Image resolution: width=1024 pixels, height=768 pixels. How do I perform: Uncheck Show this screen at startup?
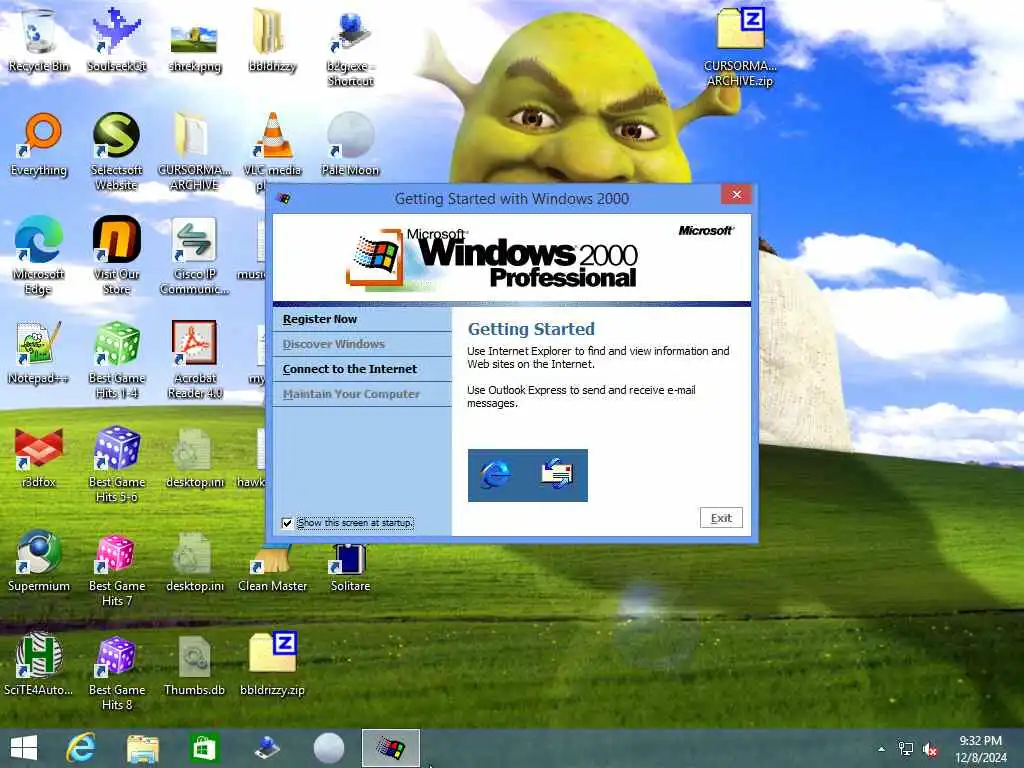point(287,523)
